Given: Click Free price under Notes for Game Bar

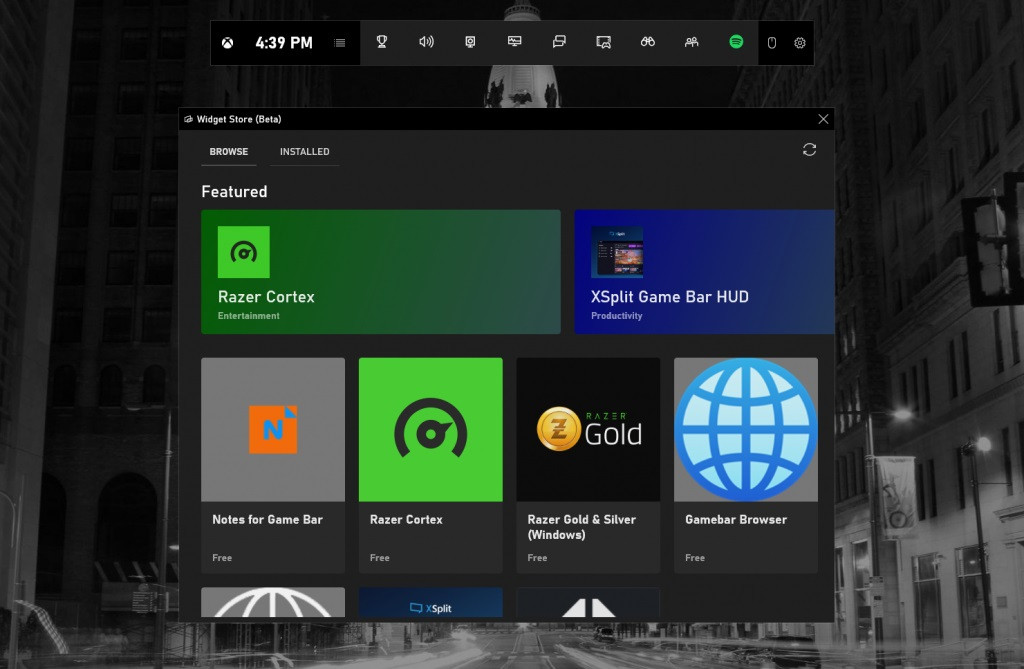Looking at the screenshot, I should point(222,557).
